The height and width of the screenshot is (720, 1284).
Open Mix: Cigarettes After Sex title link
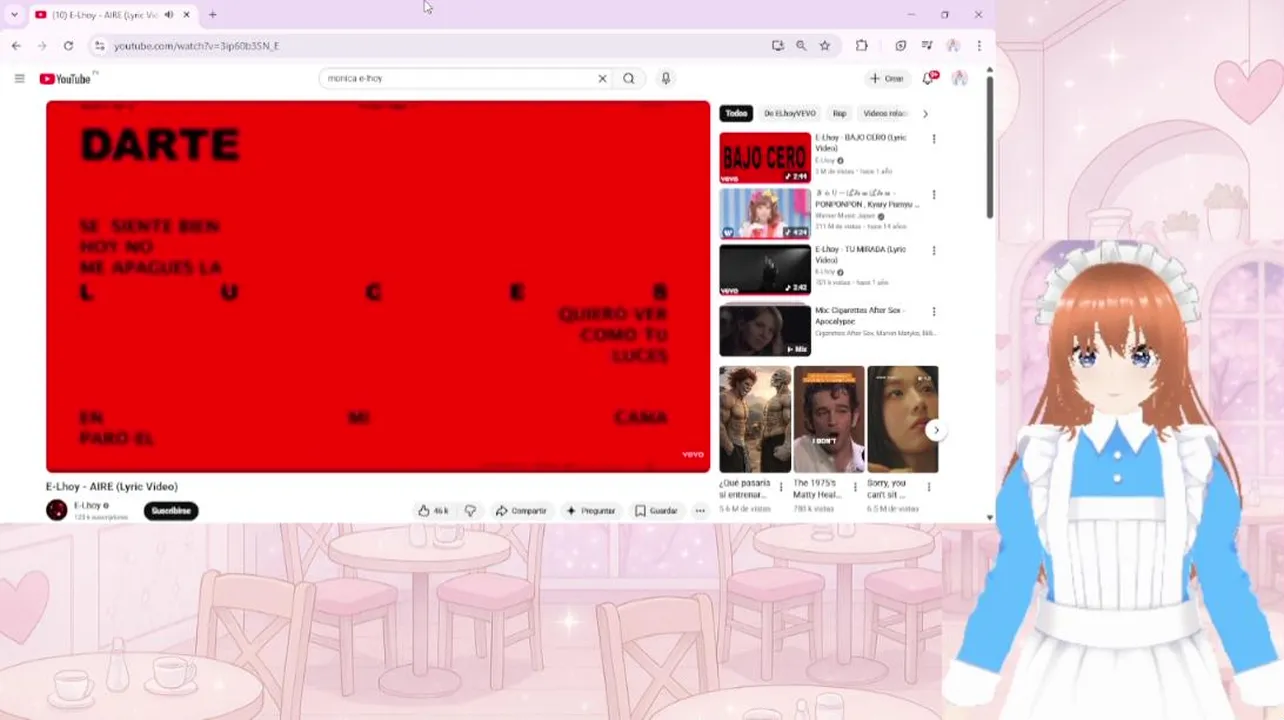coord(858,316)
